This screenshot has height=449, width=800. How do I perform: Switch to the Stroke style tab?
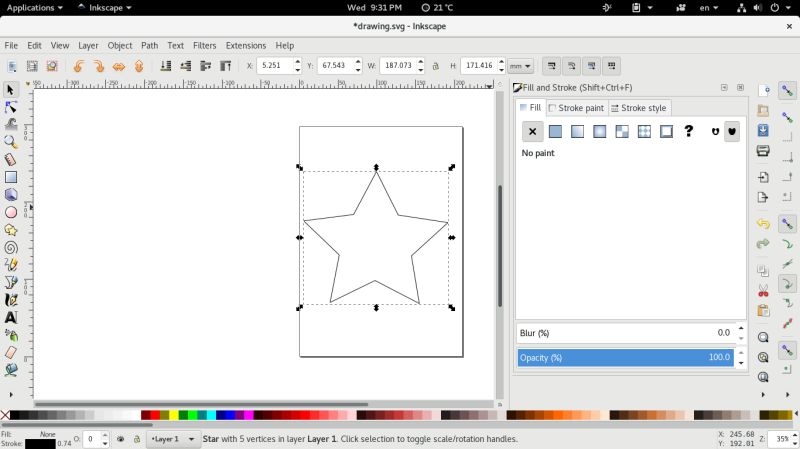(x=639, y=108)
